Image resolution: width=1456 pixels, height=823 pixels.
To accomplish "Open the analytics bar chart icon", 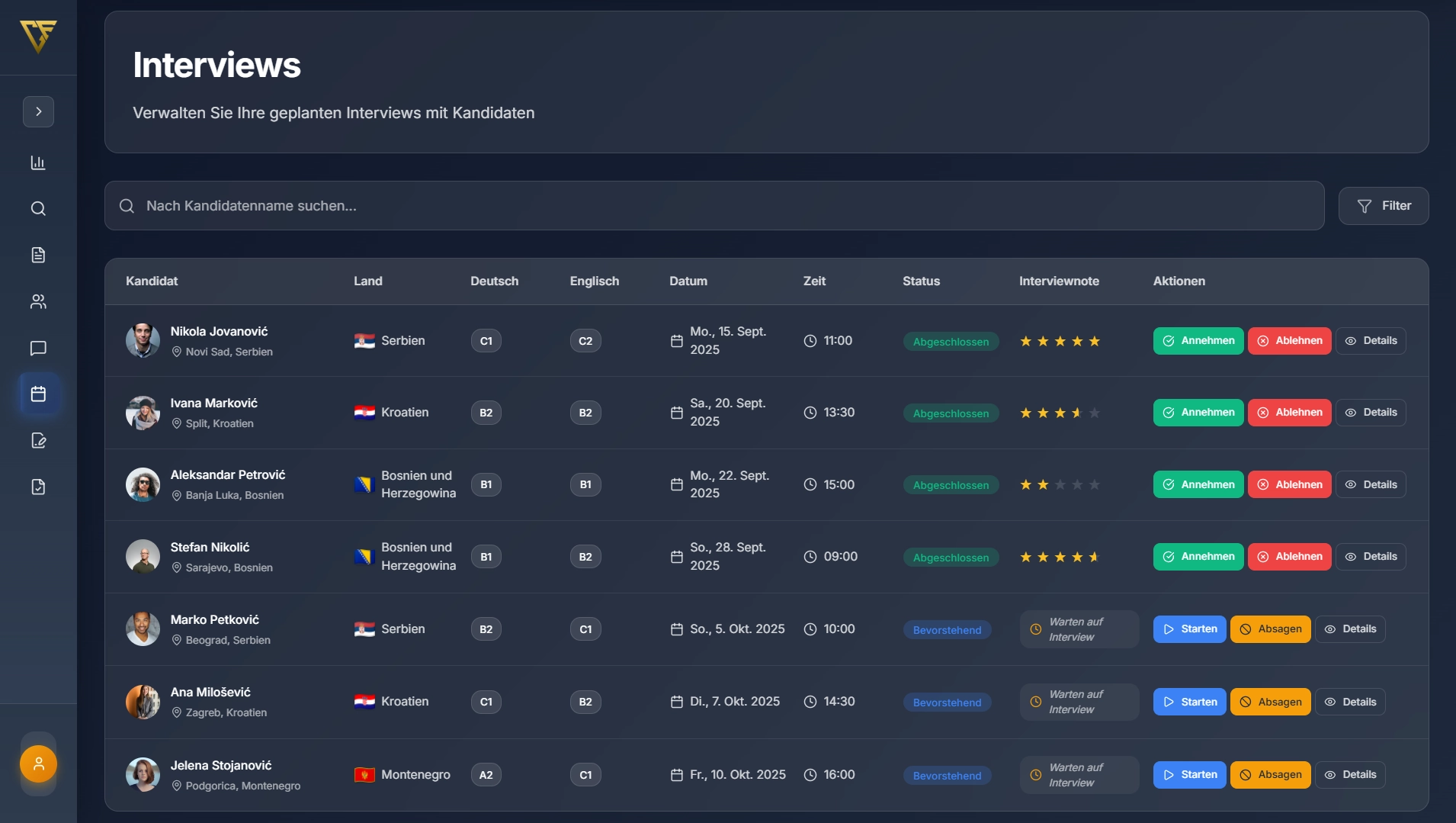I will pyautogui.click(x=38, y=162).
